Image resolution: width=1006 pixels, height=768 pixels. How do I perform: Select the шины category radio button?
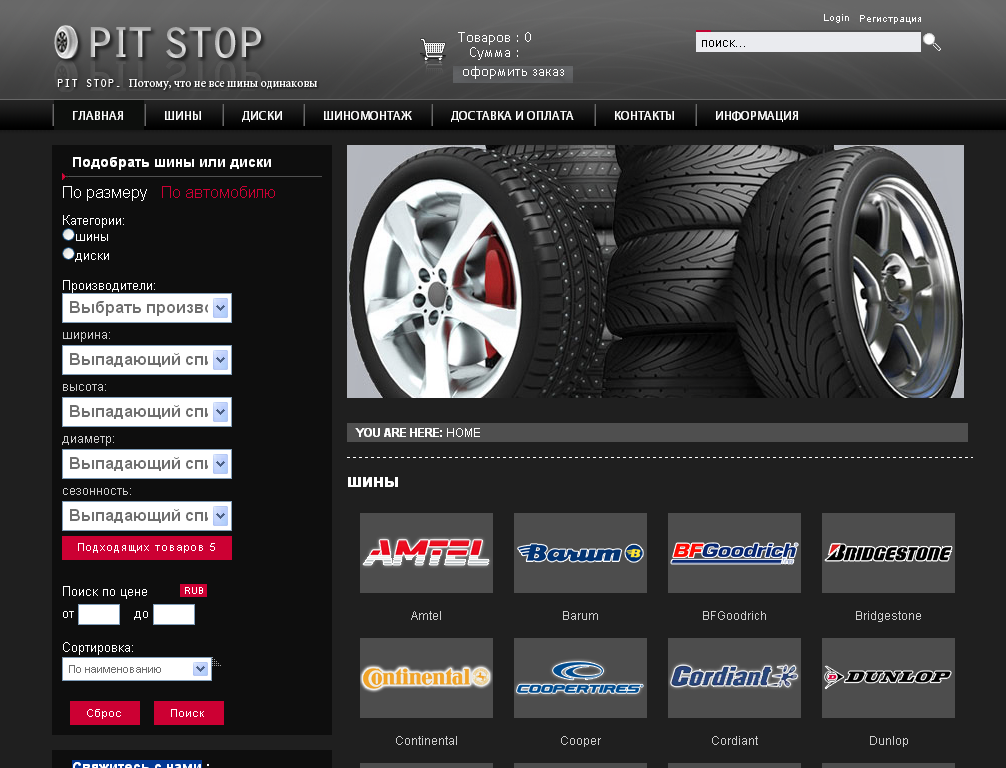pyautogui.click(x=68, y=235)
